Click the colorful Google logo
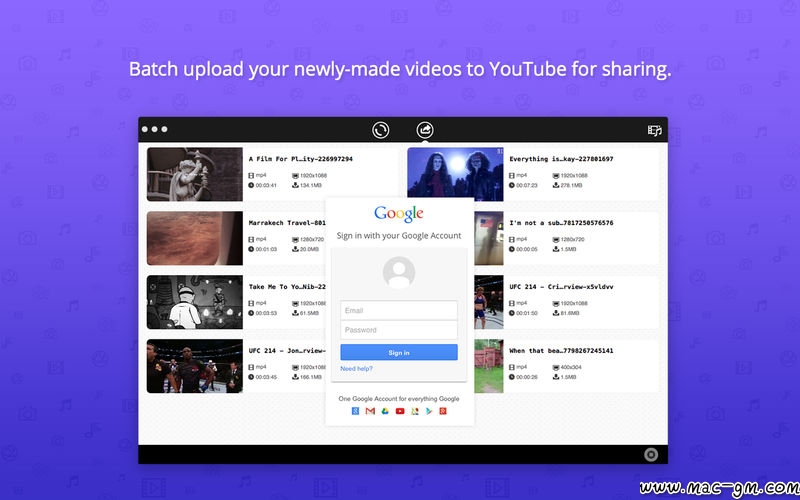 click(x=399, y=214)
